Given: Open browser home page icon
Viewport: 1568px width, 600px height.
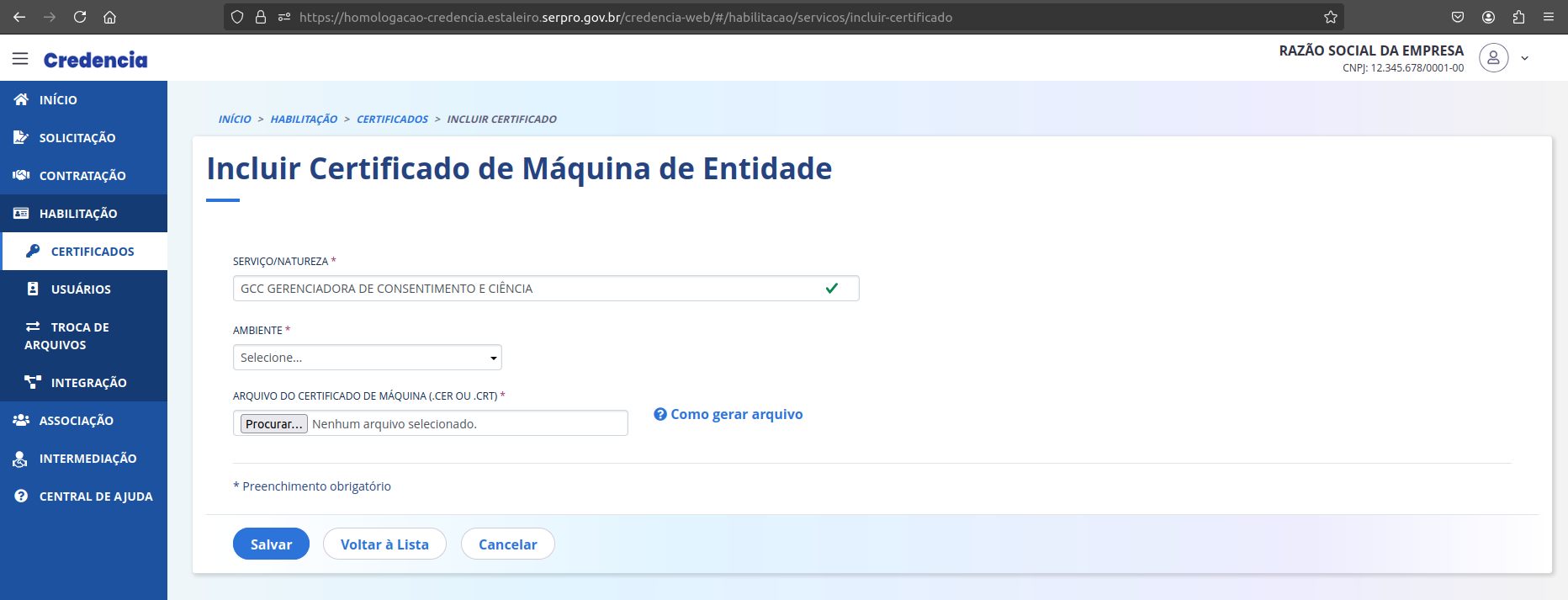Looking at the screenshot, I should [109, 17].
